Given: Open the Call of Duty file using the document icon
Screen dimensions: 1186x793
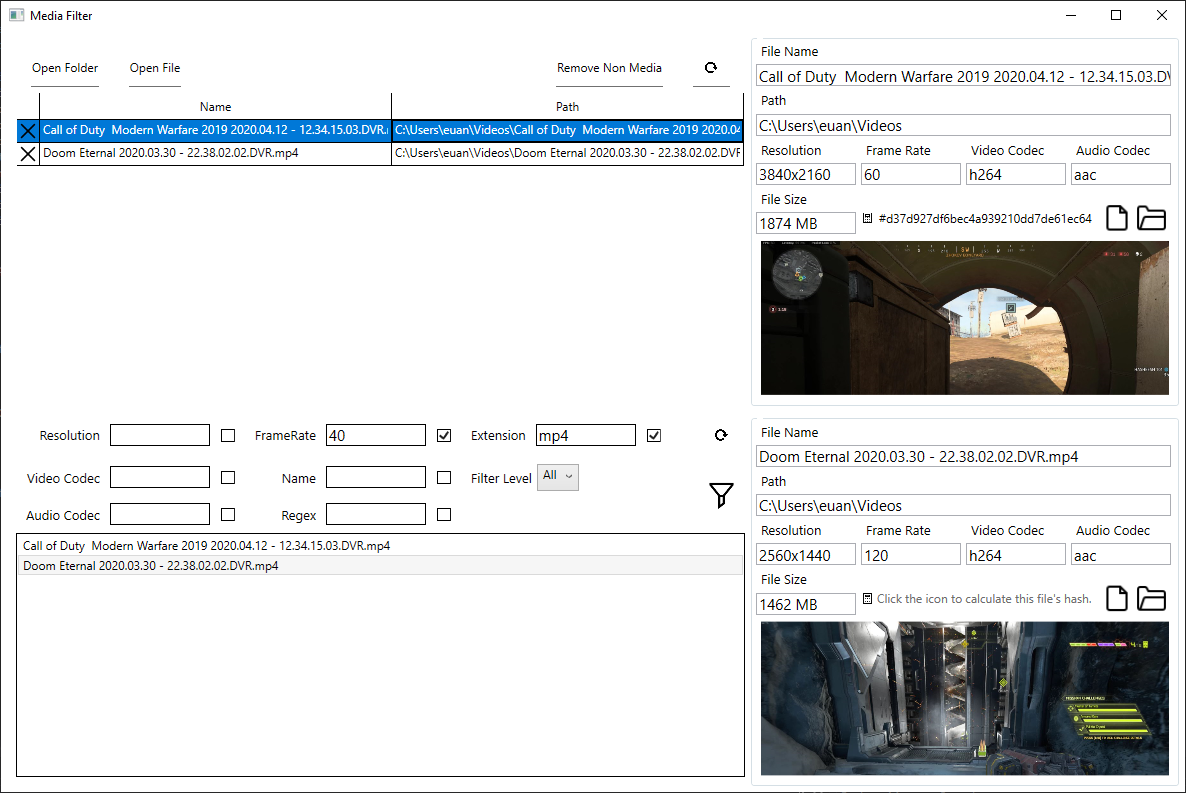Looking at the screenshot, I should pyautogui.click(x=1116, y=218).
